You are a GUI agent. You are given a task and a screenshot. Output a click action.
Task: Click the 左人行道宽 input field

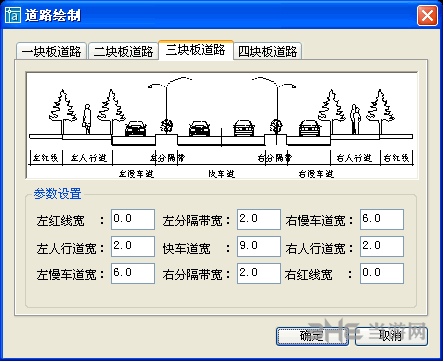133,246
